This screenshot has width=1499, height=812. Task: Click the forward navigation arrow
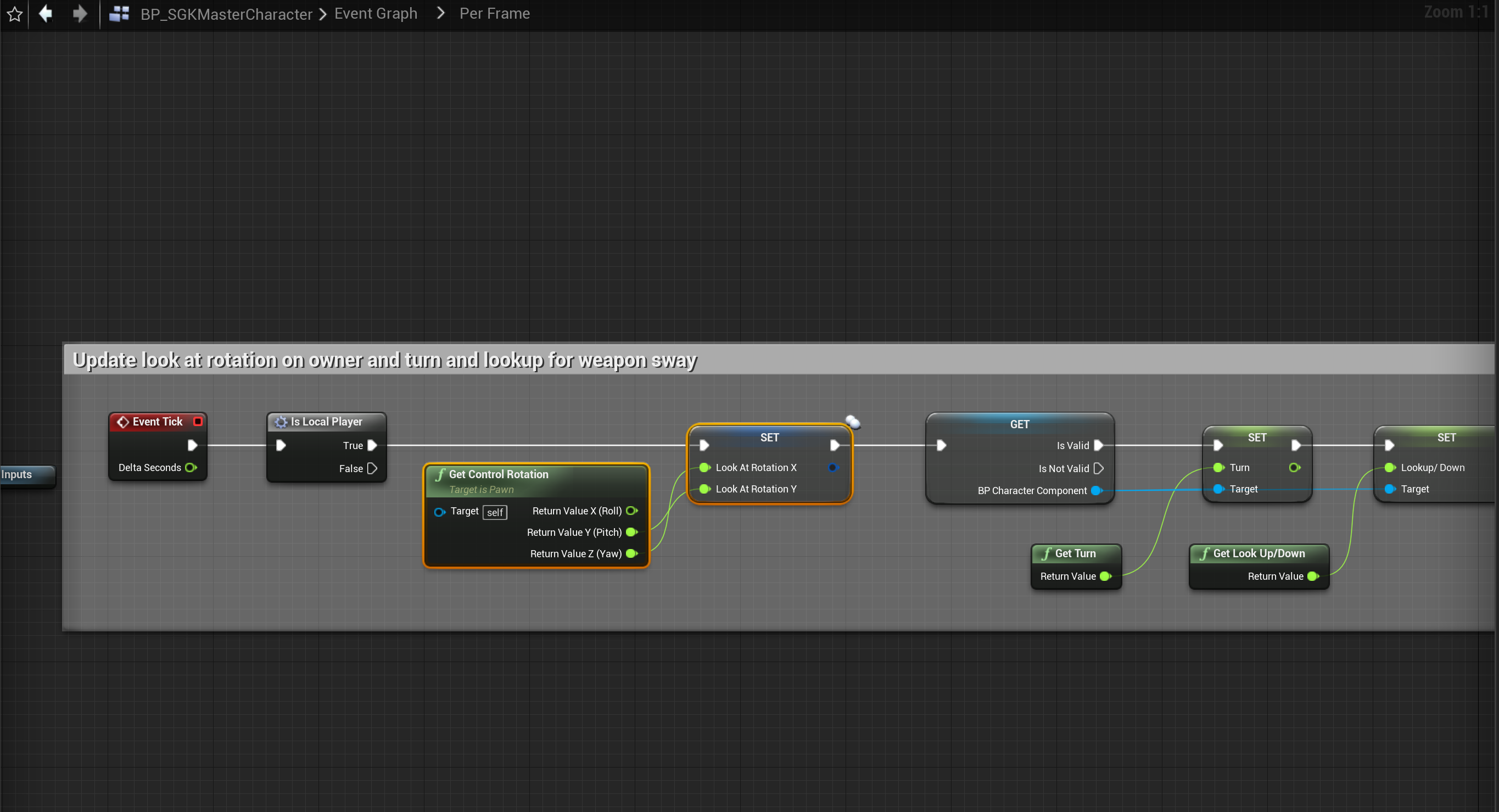click(x=80, y=13)
